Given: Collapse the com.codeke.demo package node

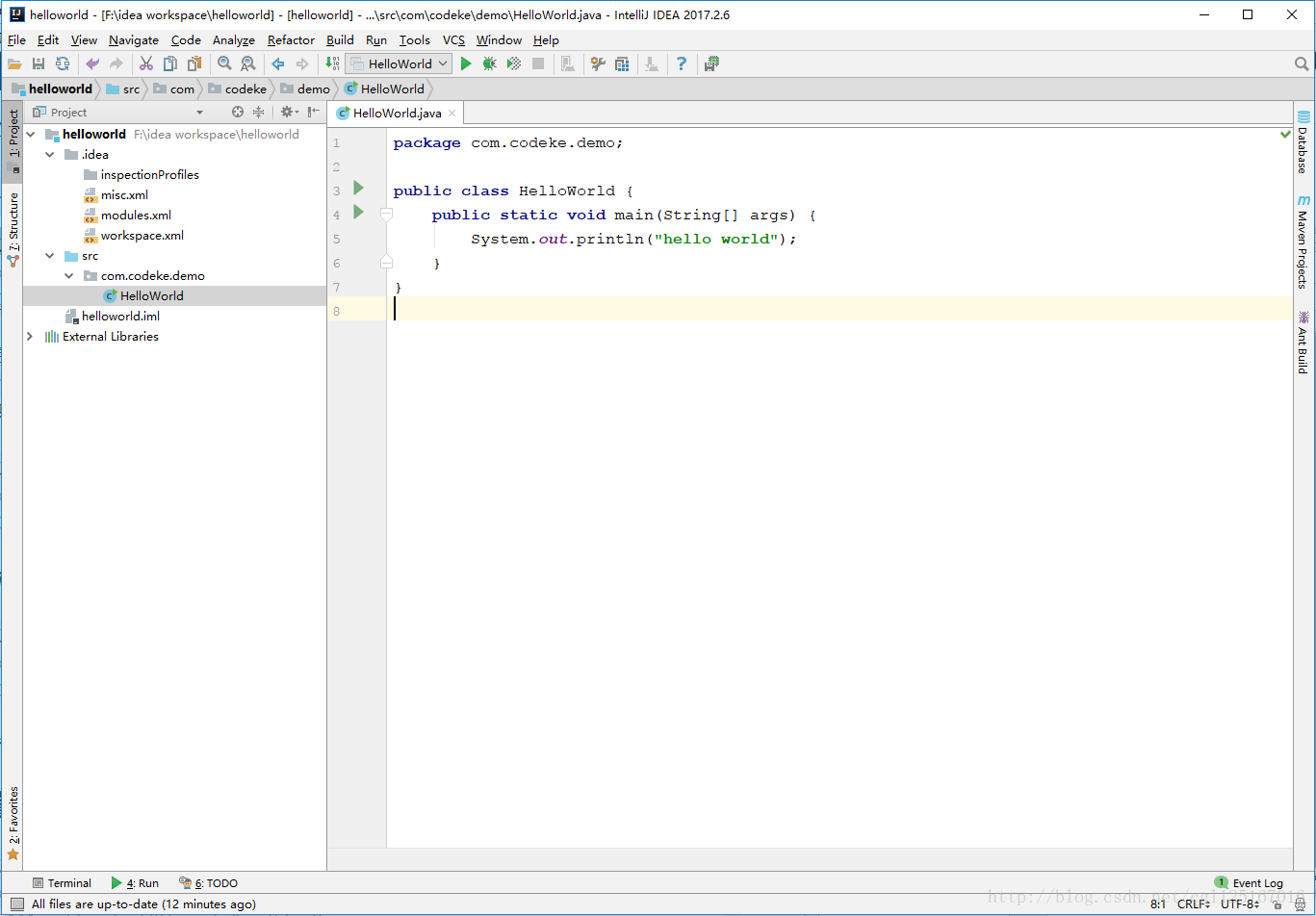Looking at the screenshot, I should click(x=69, y=276).
